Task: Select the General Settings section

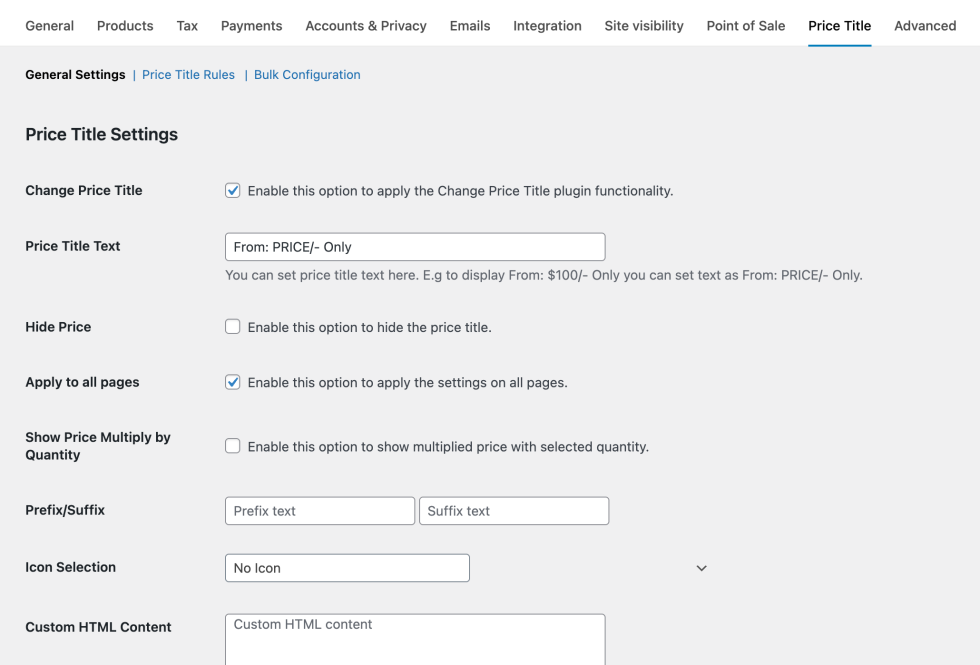Action: [75, 74]
